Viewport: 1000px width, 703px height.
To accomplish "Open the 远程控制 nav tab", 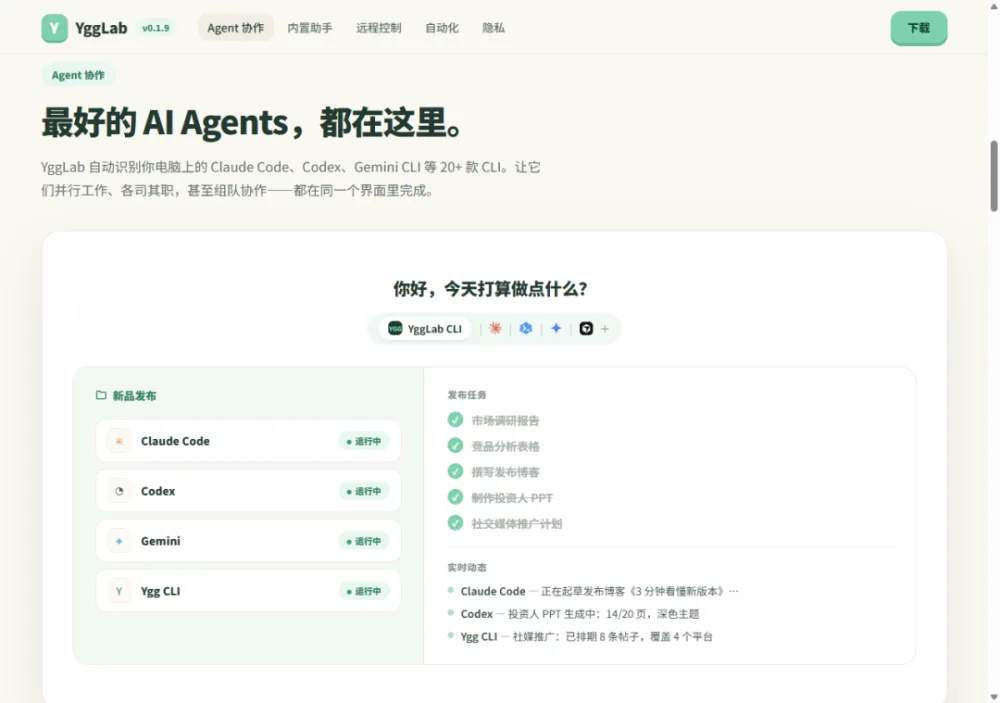I will [379, 28].
